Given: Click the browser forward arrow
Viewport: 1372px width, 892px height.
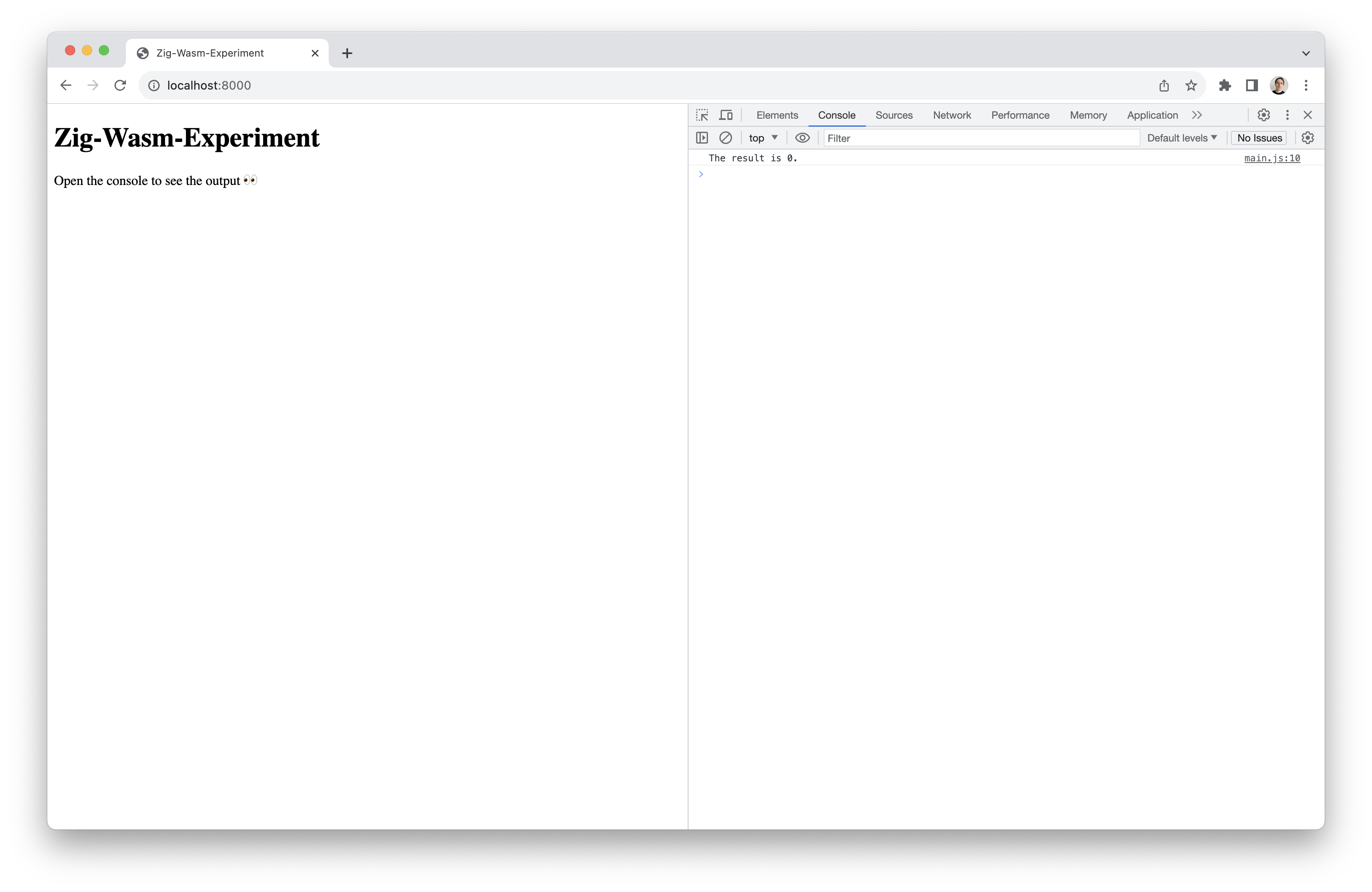Looking at the screenshot, I should tap(93, 85).
